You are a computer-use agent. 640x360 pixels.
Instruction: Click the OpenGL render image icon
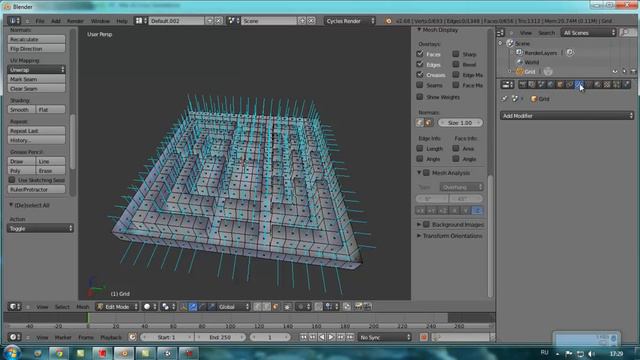pos(358,307)
